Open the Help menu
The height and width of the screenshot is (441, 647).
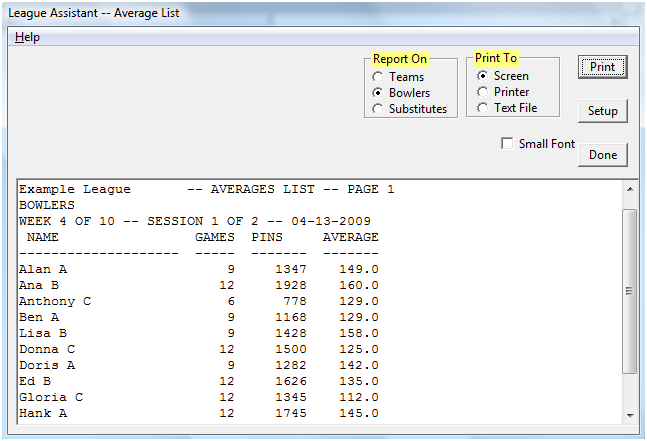coord(27,37)
